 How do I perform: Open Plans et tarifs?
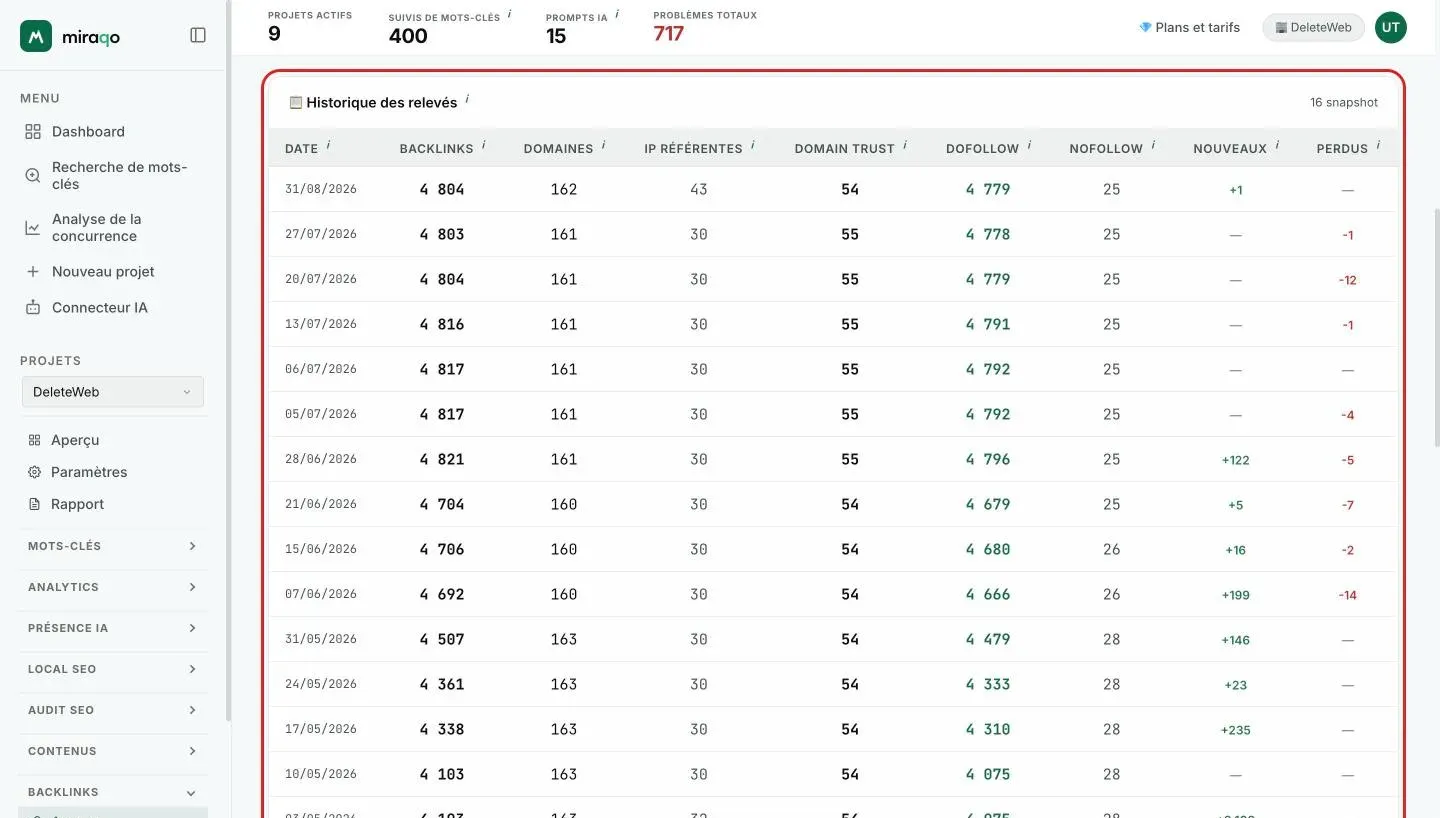click(1189, 27)
